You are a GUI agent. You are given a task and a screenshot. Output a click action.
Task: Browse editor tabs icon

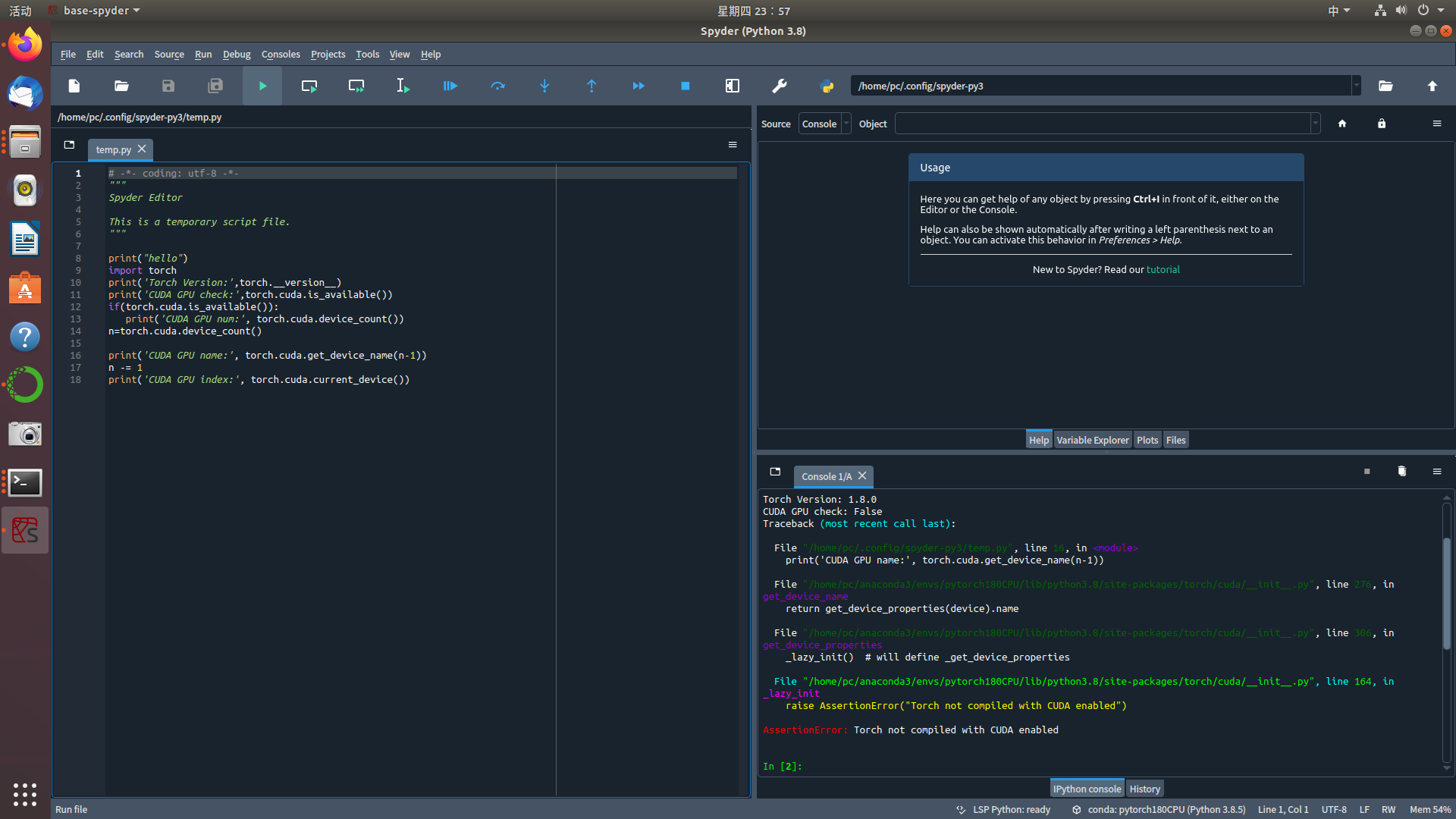[69, 145]
